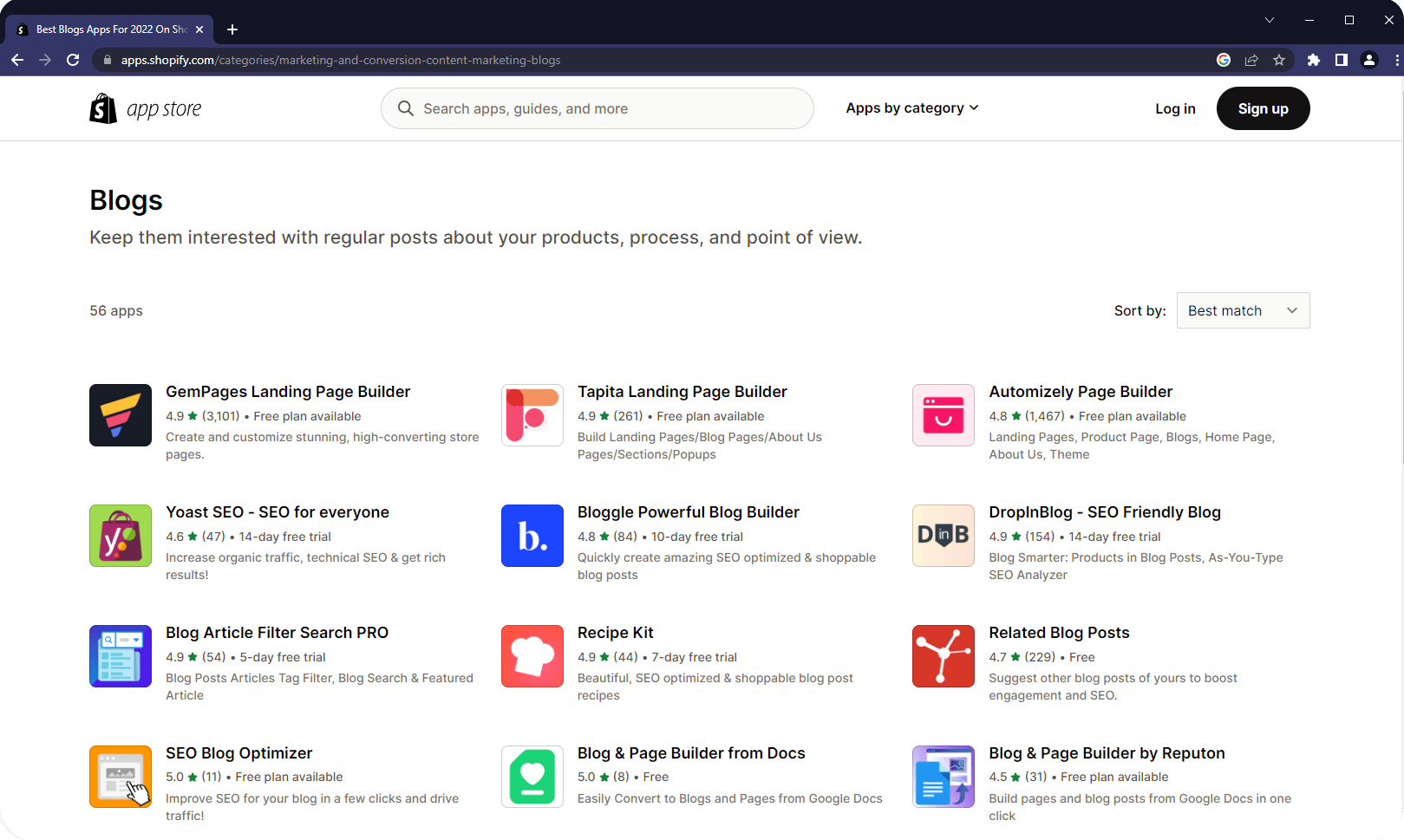Go back using browser back arrow
1404x840 pixels.
pos(17,60)
